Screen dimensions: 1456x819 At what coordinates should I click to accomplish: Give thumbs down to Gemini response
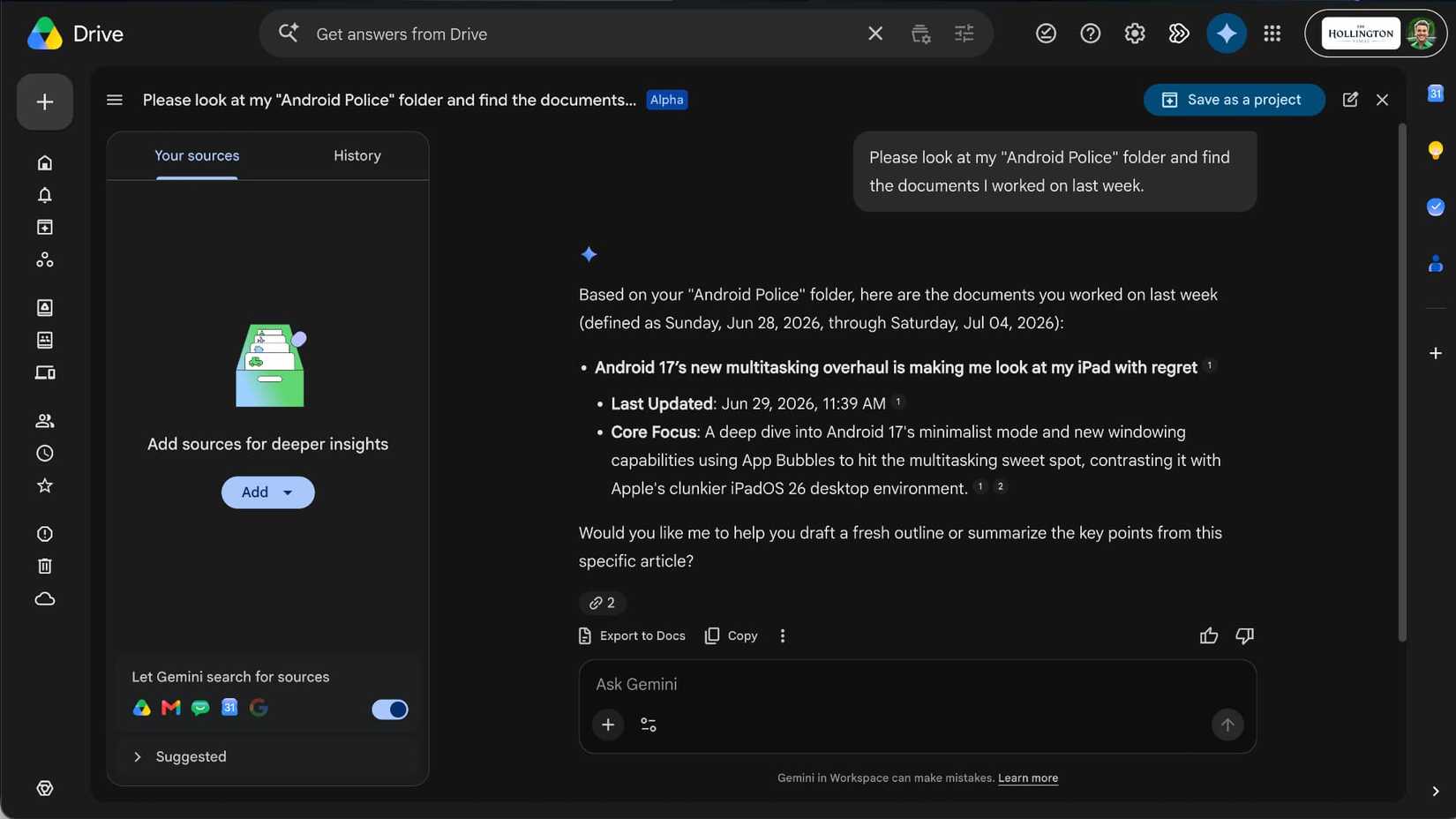point(1245,635)
